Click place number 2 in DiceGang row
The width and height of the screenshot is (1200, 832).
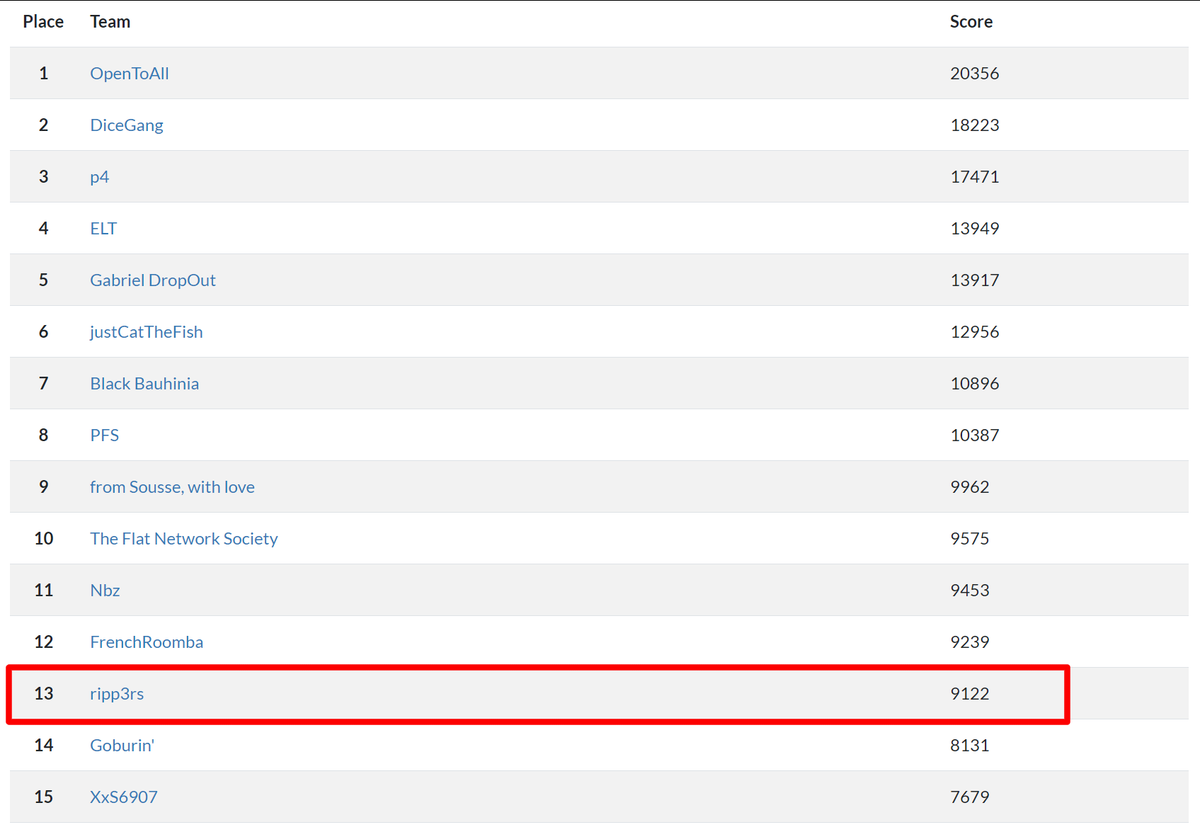(x=44, y=125)
